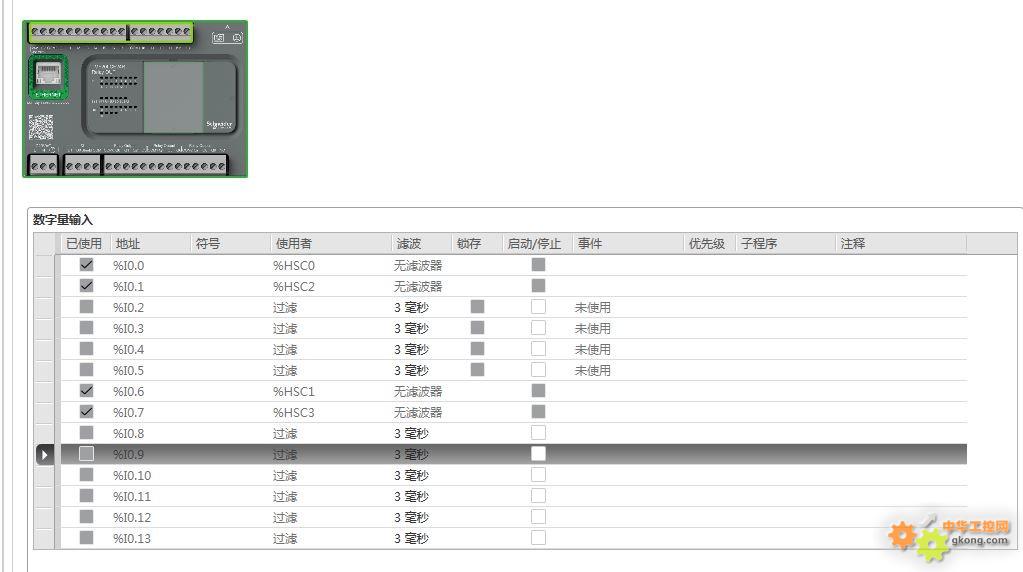Viewport: 1023px width, 572px height.
Task: Toggle the latch checkbox for %I0.2
Action: (x=478, y=307)
